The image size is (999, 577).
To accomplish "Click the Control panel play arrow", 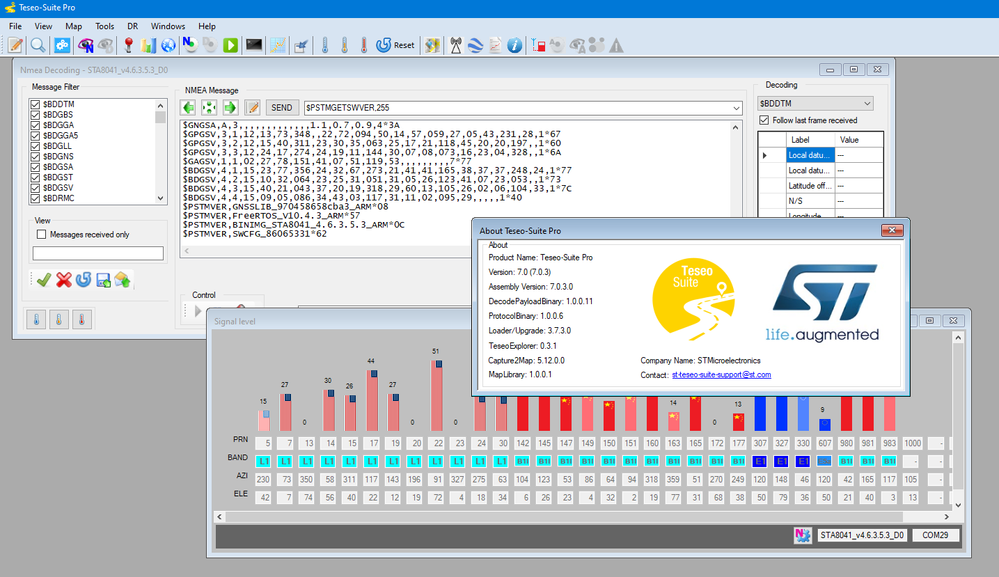I will [x=198, y=311].
